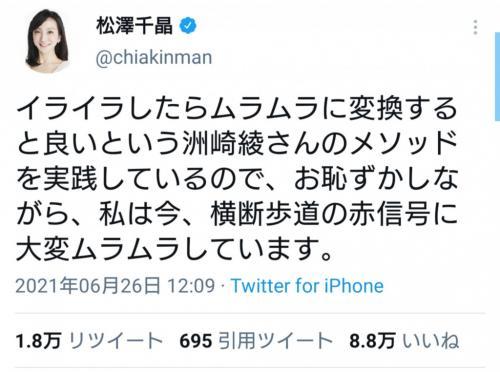Click the tweet line starting イライラしたら

(236, 109)
